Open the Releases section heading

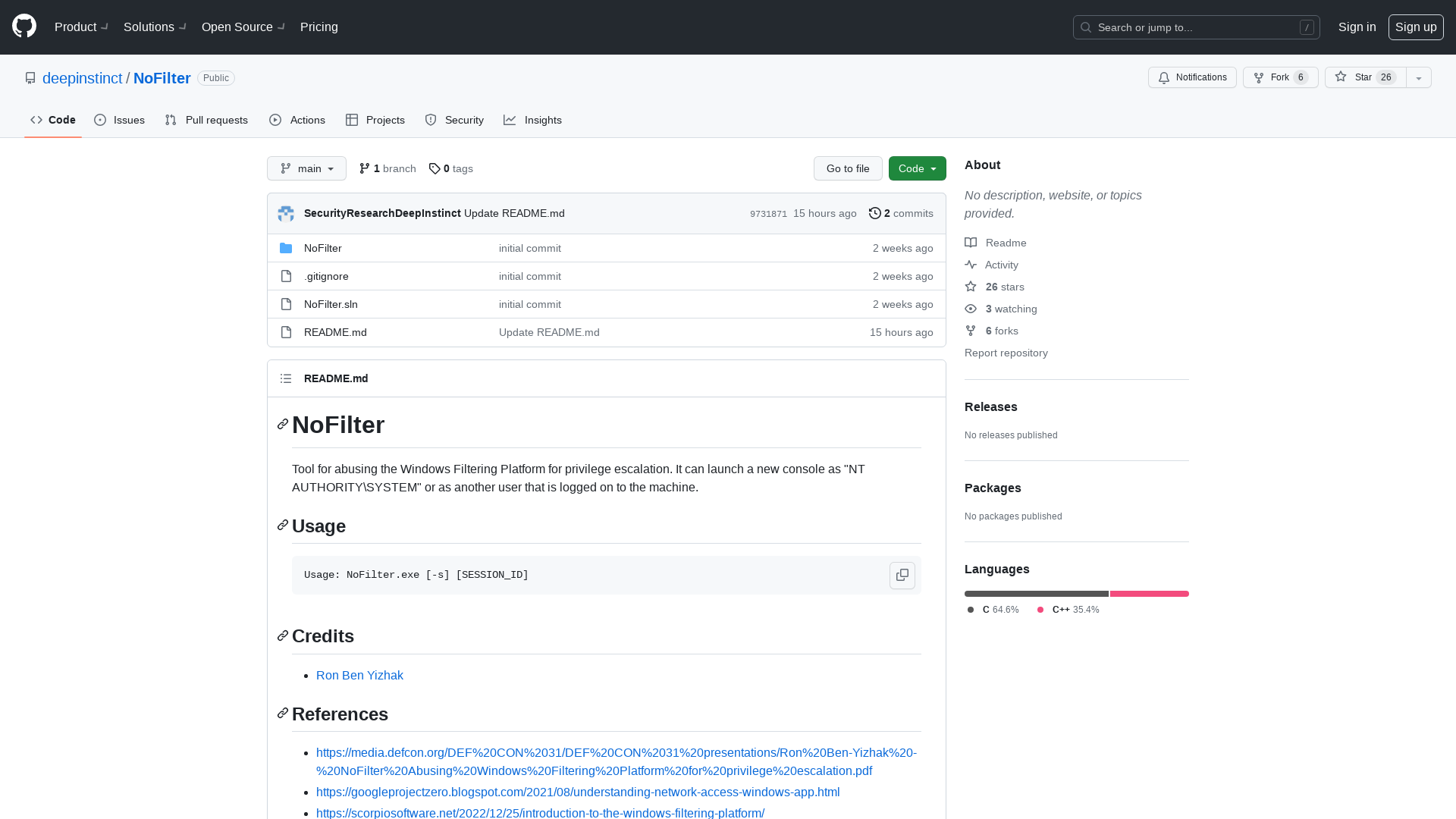991,406
